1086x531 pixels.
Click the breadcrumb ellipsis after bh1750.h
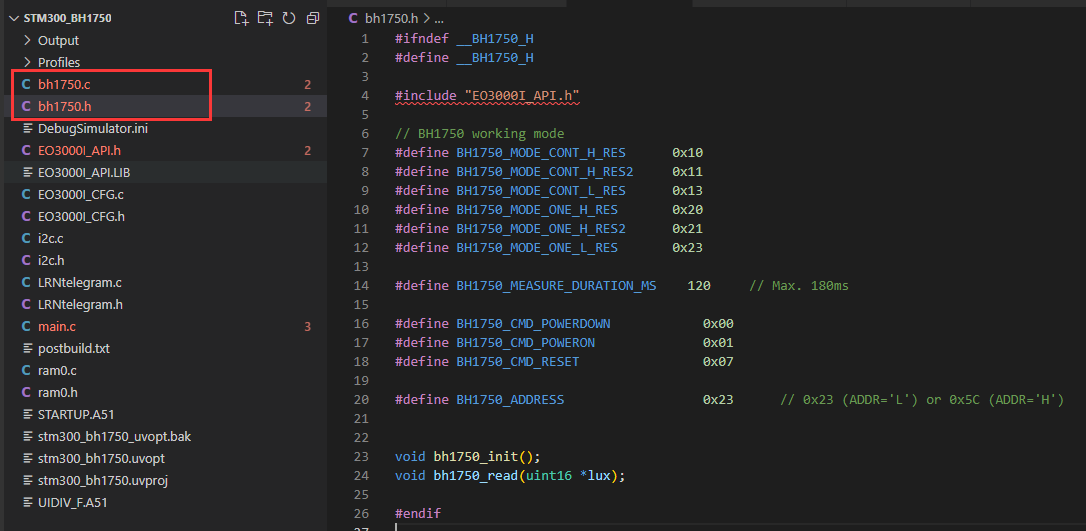tap(438, 18)
